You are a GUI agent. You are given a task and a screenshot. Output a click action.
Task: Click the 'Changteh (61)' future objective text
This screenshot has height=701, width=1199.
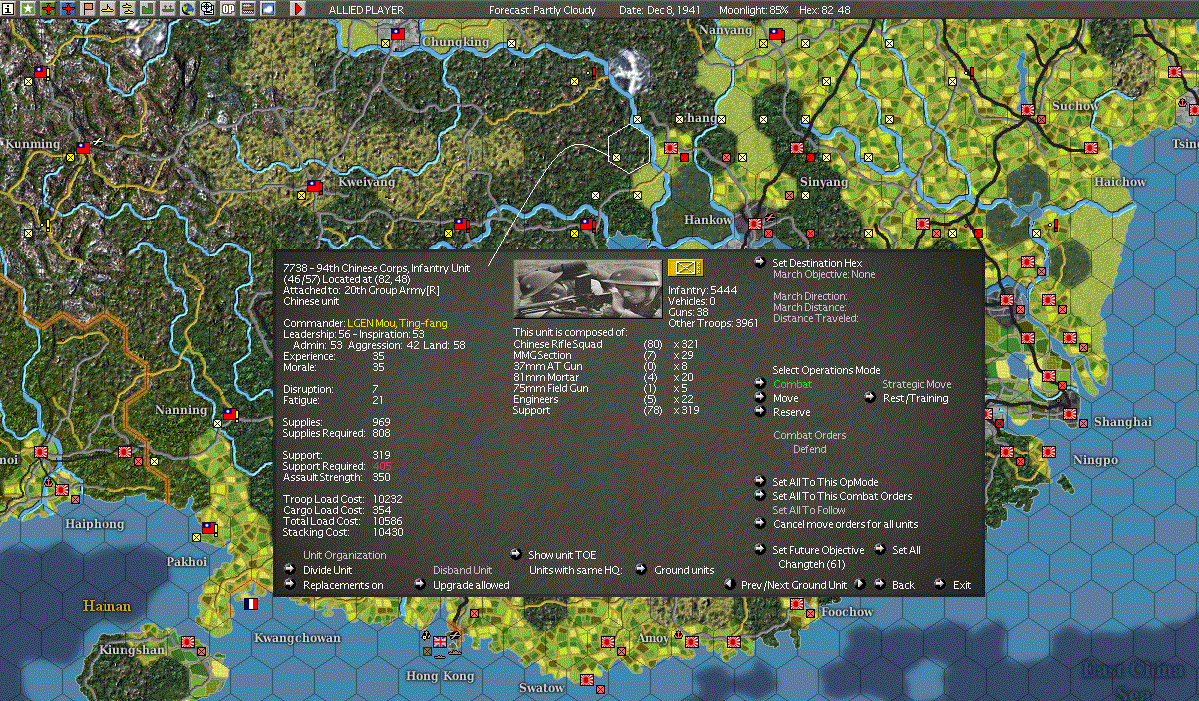[811, 564]
